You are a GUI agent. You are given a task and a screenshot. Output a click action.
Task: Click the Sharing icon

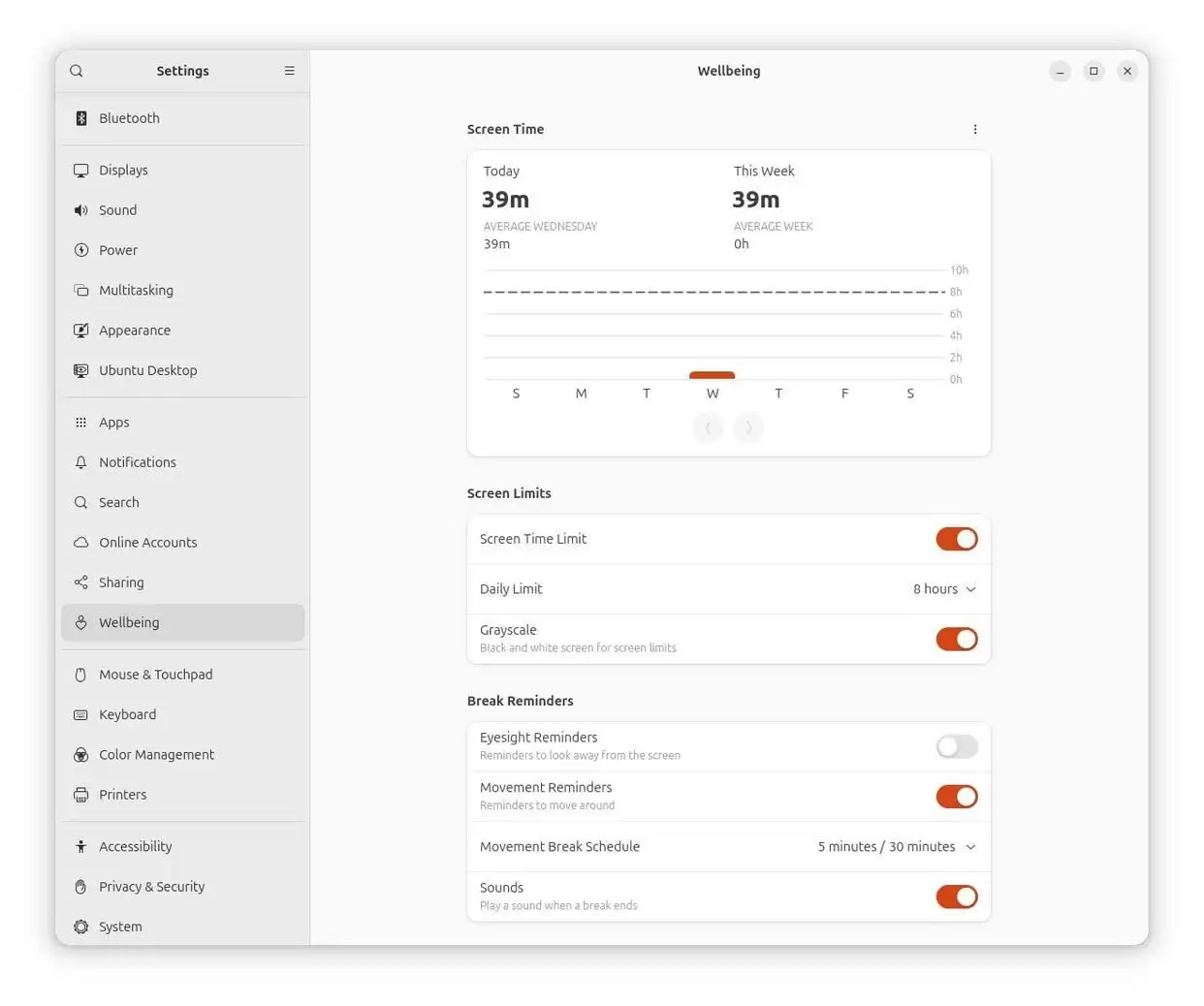81,582
